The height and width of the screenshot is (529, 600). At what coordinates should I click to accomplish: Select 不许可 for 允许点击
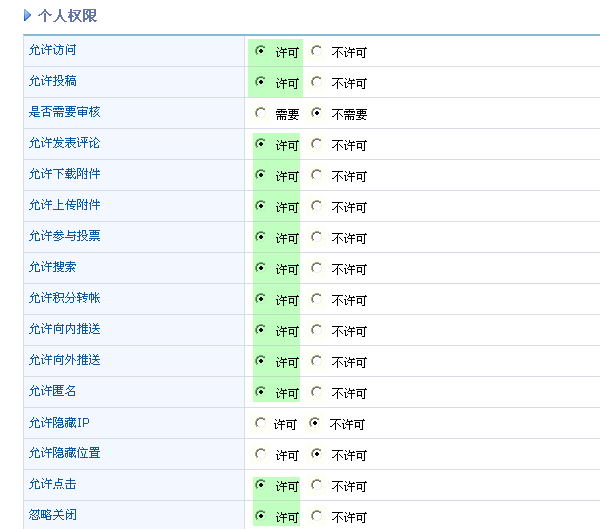317,484
